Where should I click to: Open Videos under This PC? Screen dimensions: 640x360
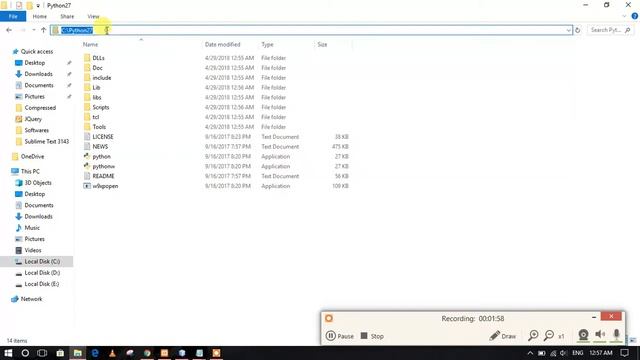tap(33, 250)
